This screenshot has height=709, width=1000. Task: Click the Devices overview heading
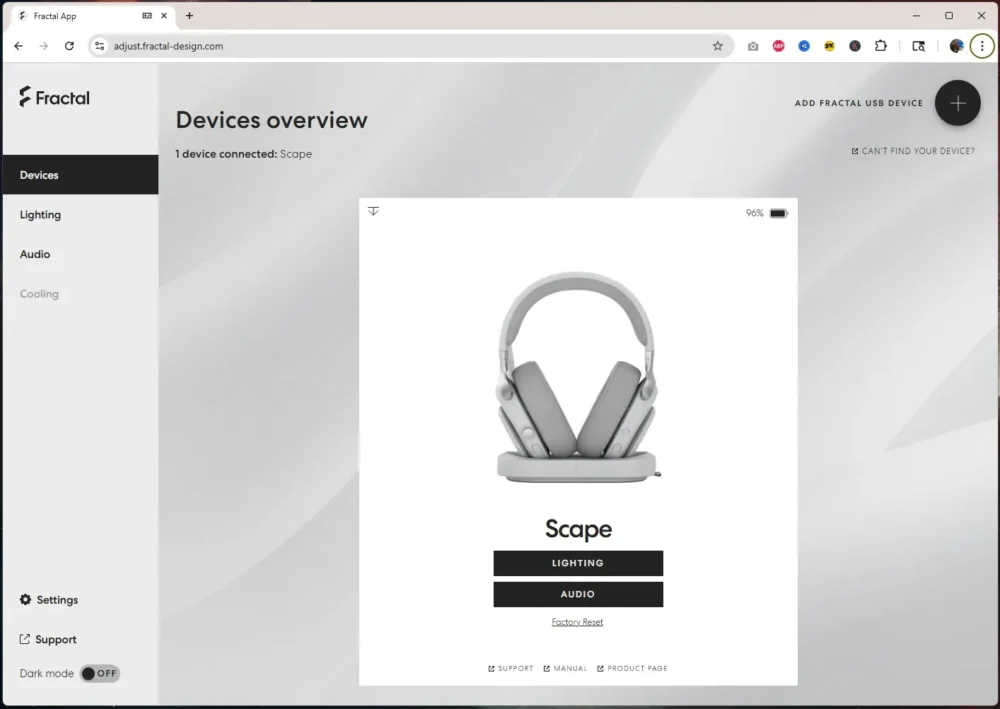tap(272, 120)
